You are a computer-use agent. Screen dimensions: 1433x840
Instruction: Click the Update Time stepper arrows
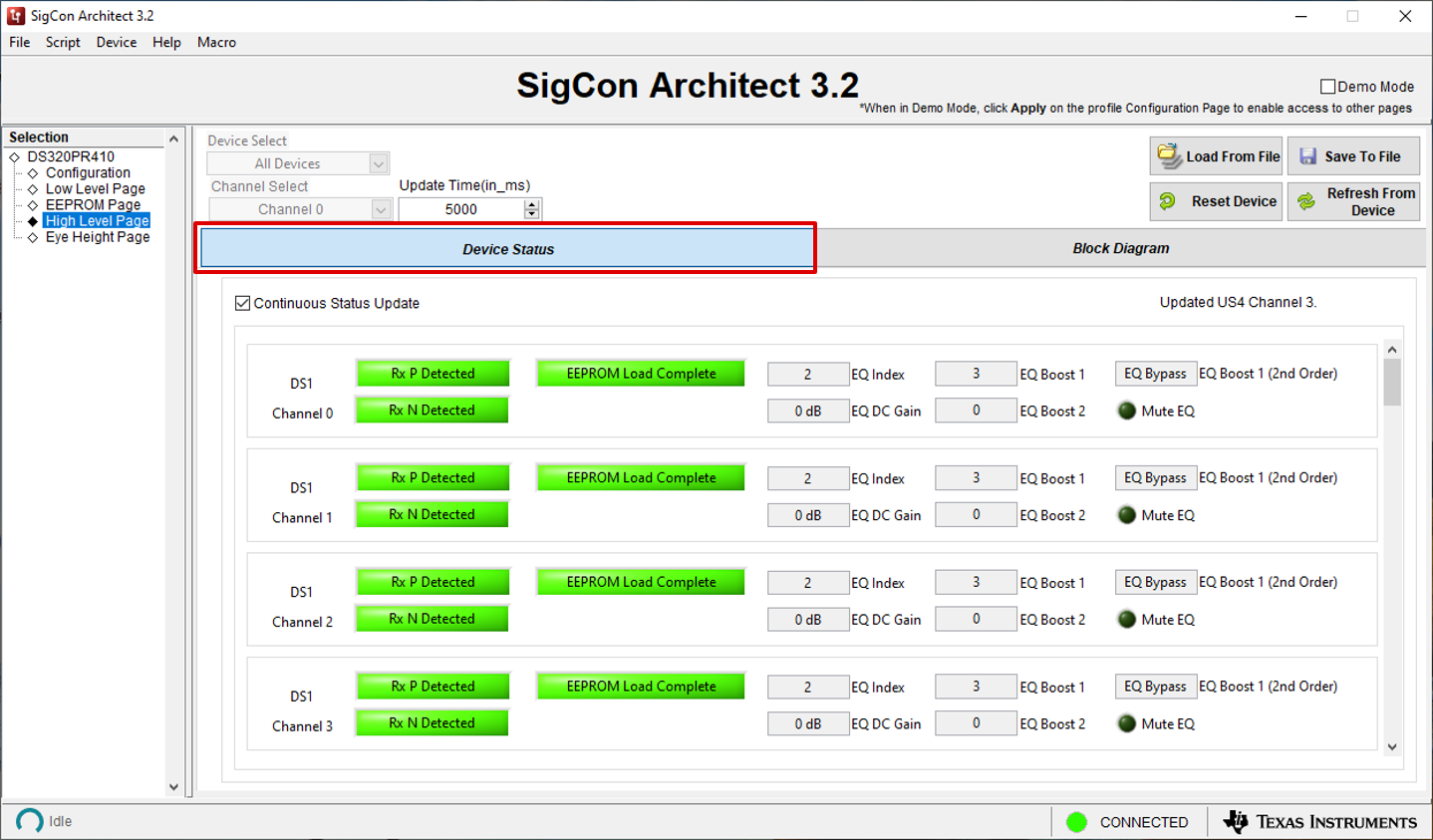[x=532, y=209]
